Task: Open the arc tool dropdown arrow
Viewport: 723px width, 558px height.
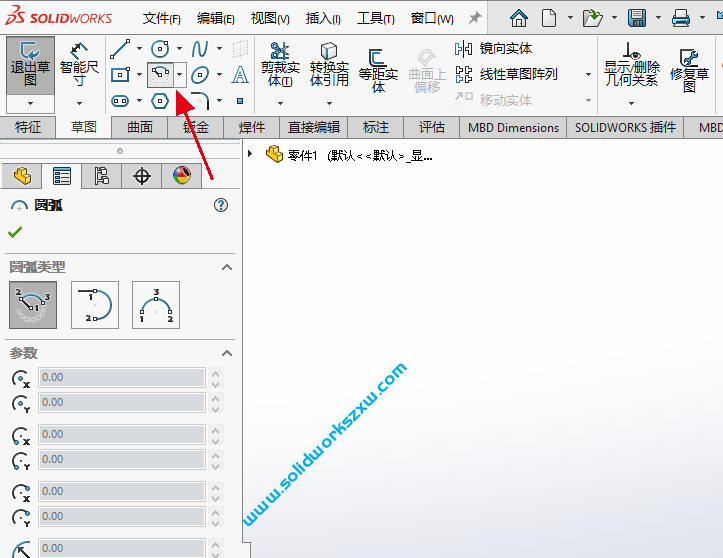Action: (180, 74)
